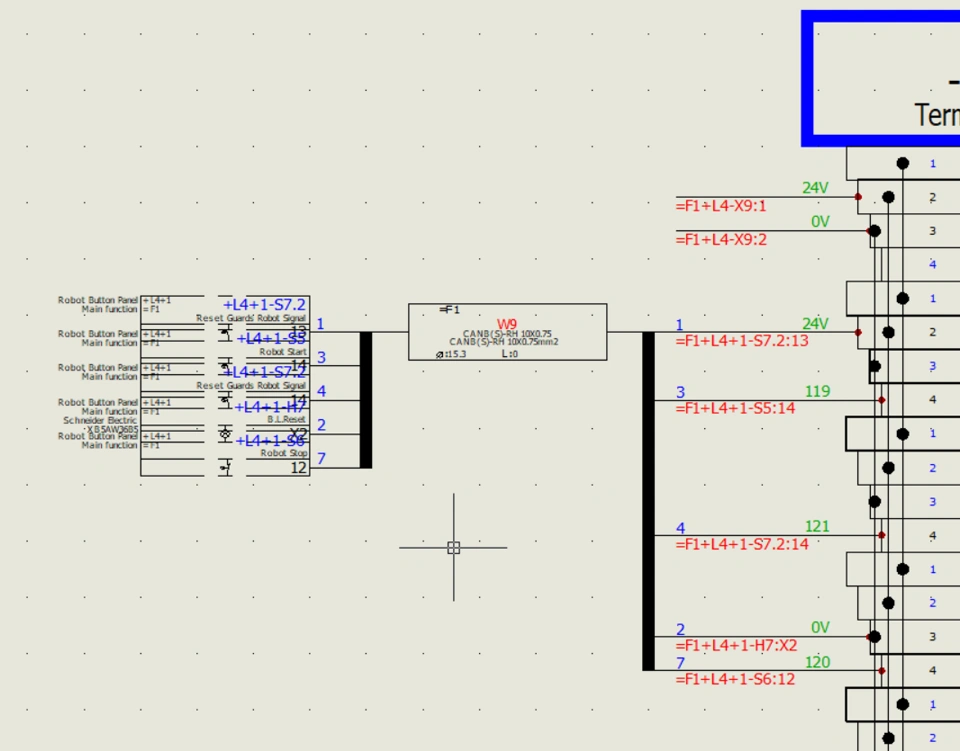Screen dimensions: 960x751
Task: Click the pushbutton contact symbol beside terminal 12
Action: point(225,468)
